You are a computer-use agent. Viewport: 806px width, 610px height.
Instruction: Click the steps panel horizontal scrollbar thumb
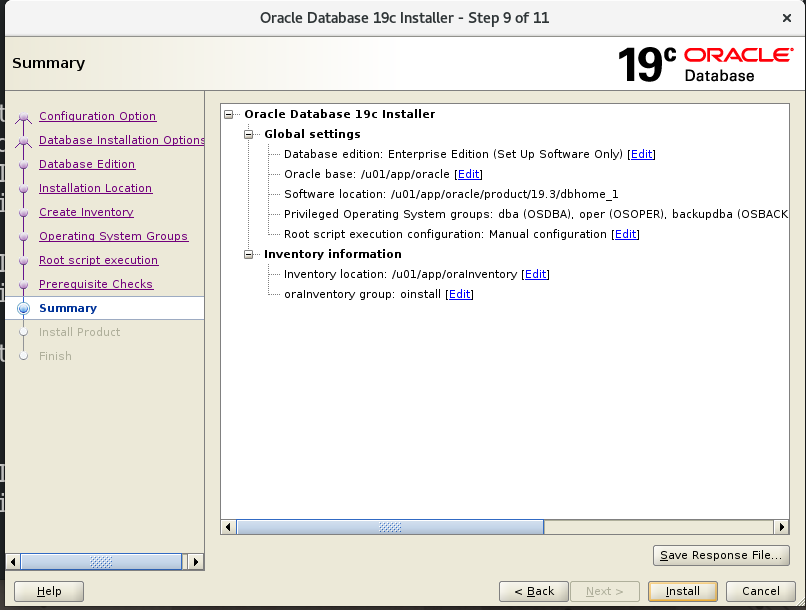(x=101, y=562)
